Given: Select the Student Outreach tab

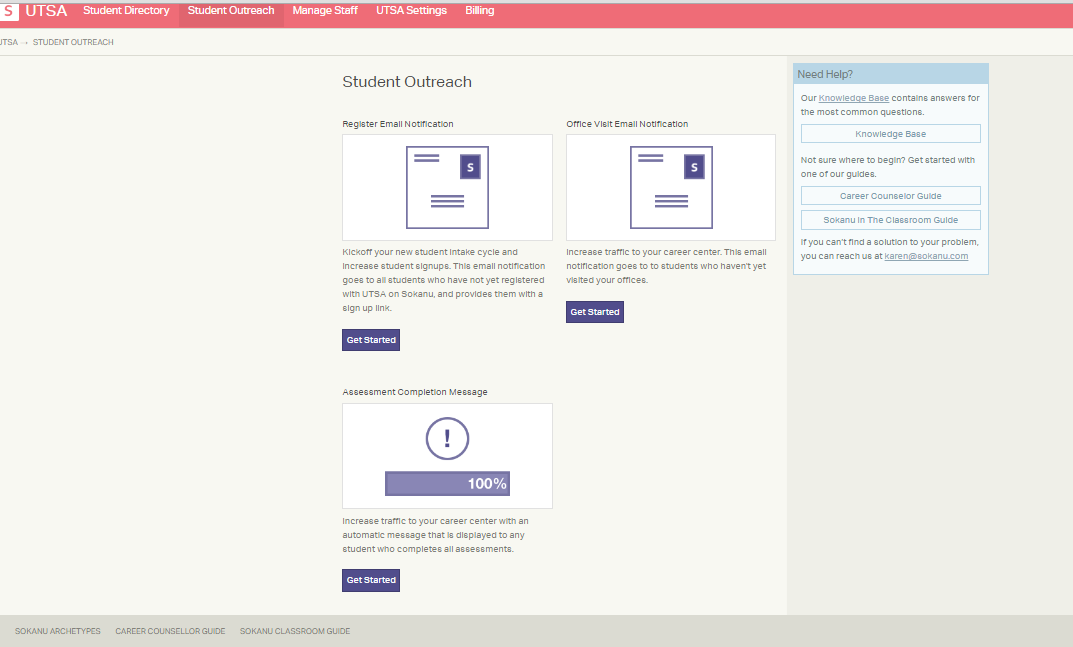Looking at the screenshot, I should (x=231, y=11).
